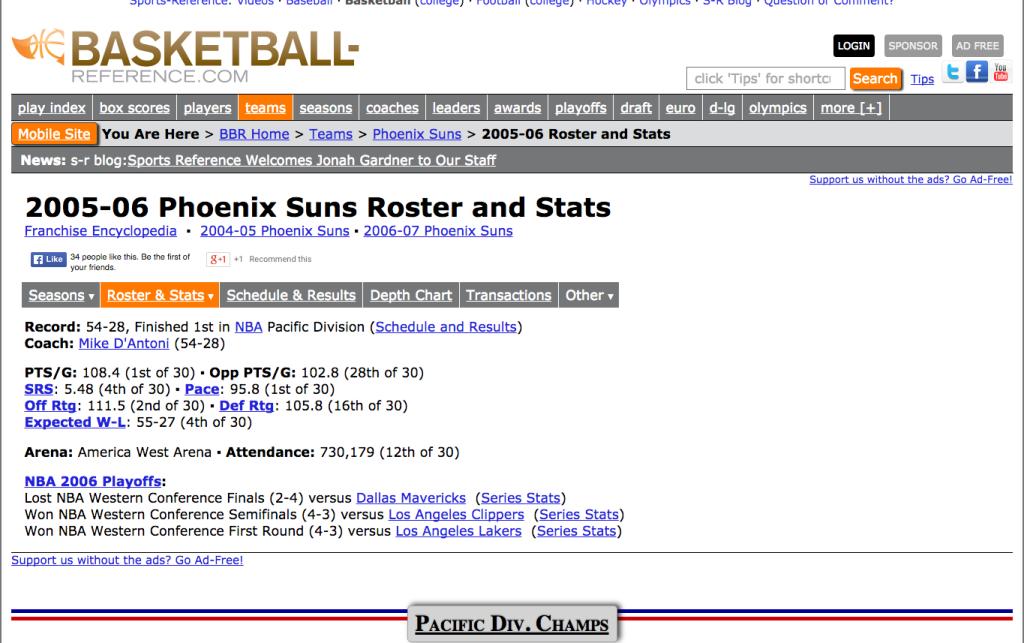The height and width of the screenshot is (643, 1024).
Task: Open the Off Rtg glossary link
Action: [x=50, y=405]
